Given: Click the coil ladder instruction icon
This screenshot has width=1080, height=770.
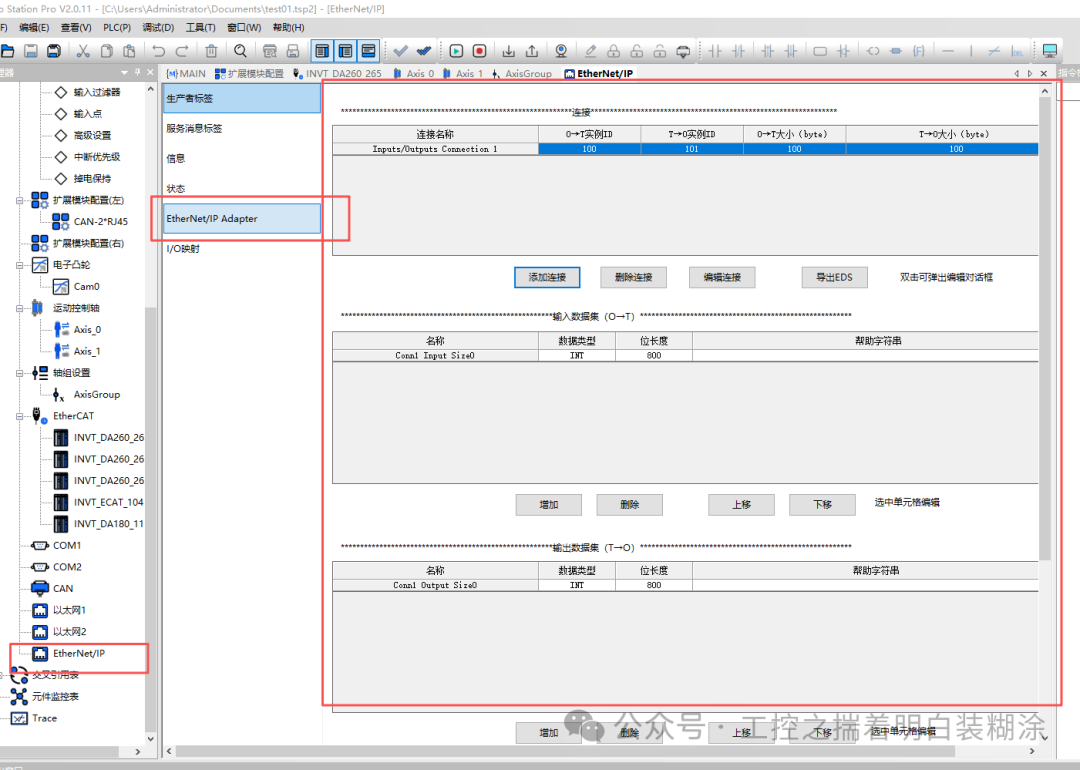Looking at the screenshot, I should 873,51.
